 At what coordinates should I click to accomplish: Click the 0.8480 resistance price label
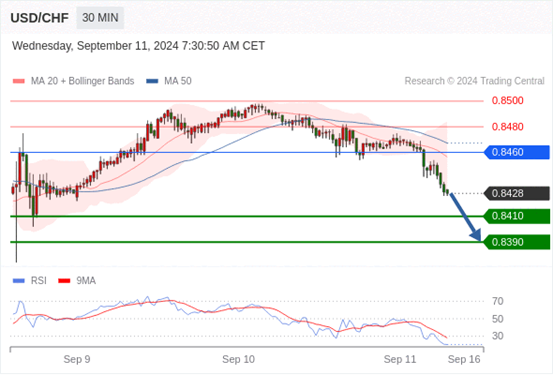pos(508,127)
